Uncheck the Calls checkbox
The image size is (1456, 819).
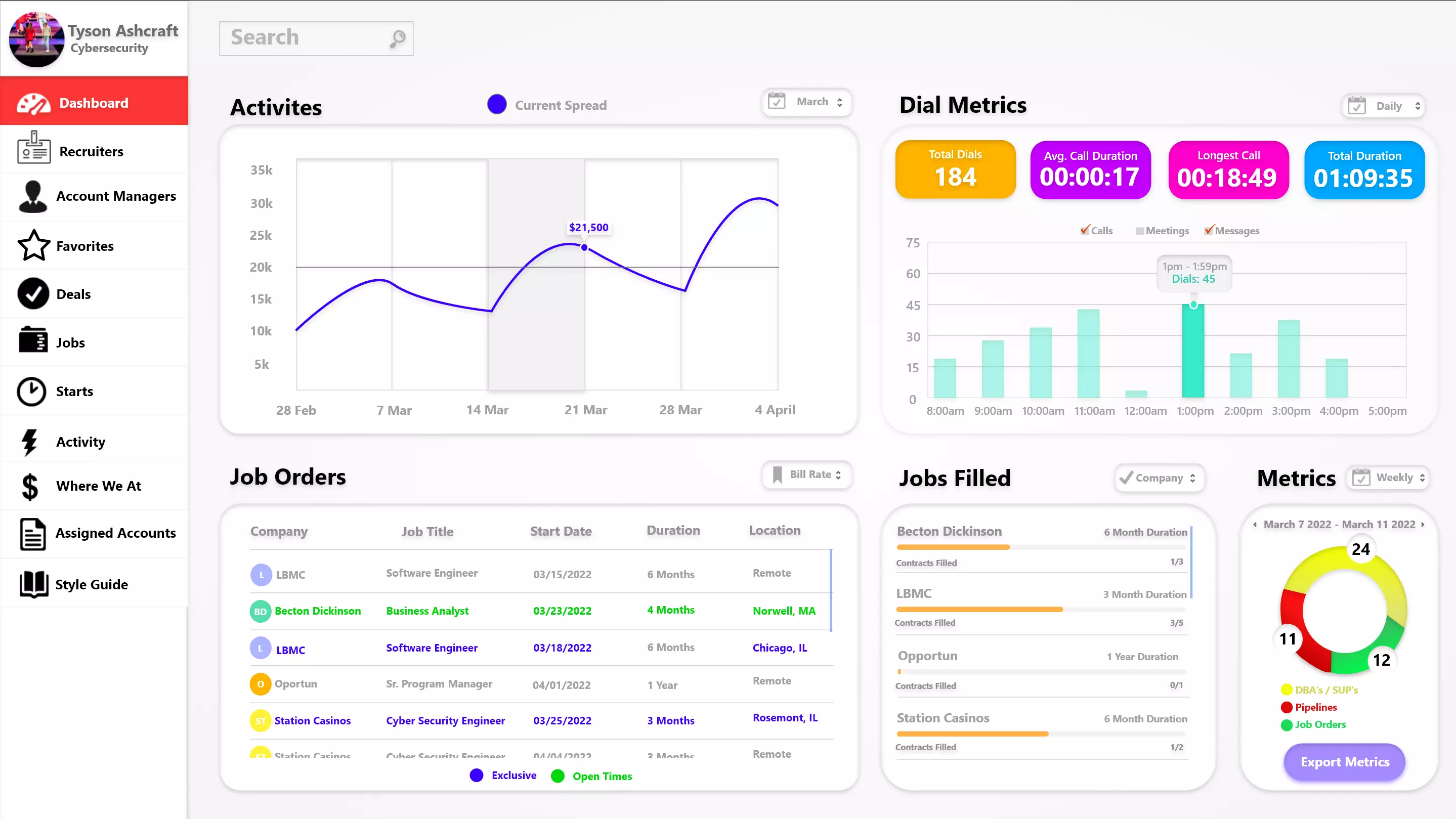1085,230
